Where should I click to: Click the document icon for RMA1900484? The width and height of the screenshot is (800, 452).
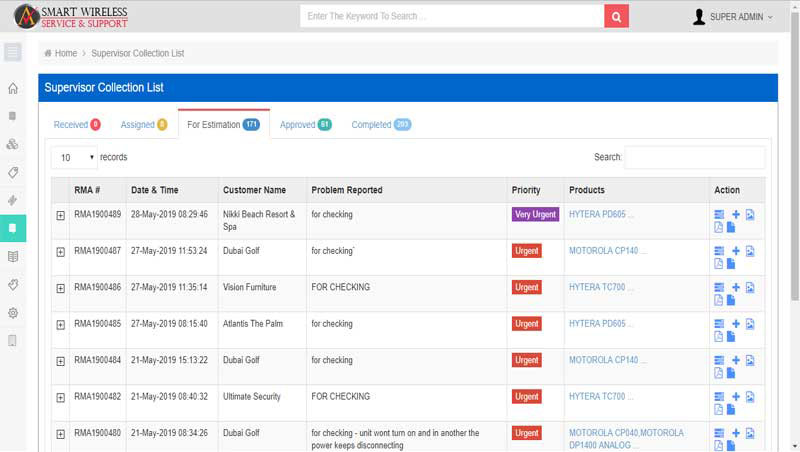tap(731, 373)
